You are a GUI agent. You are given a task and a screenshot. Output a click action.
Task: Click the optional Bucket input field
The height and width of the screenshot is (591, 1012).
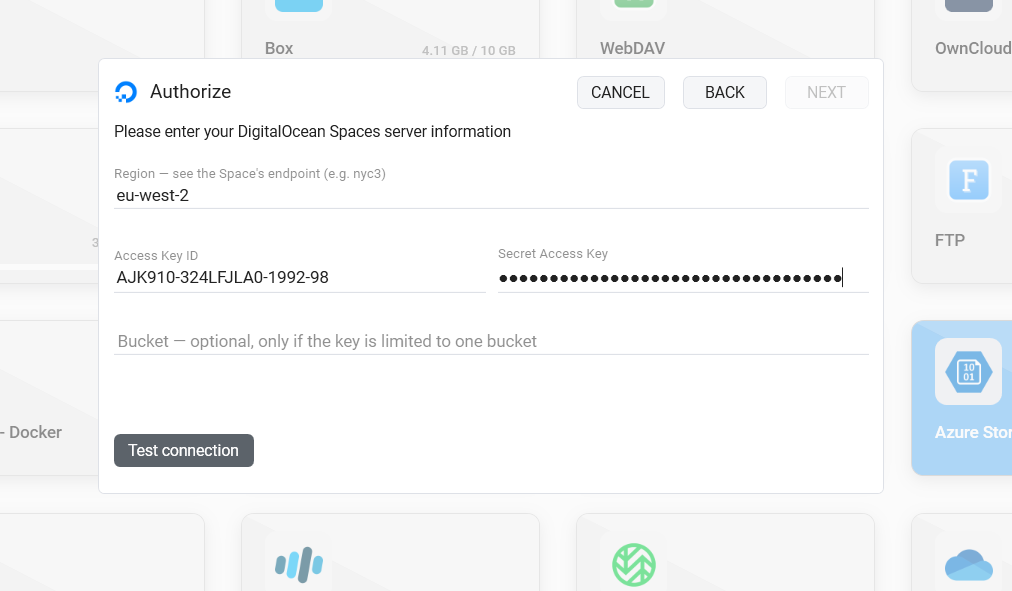(x=491, y=341)
